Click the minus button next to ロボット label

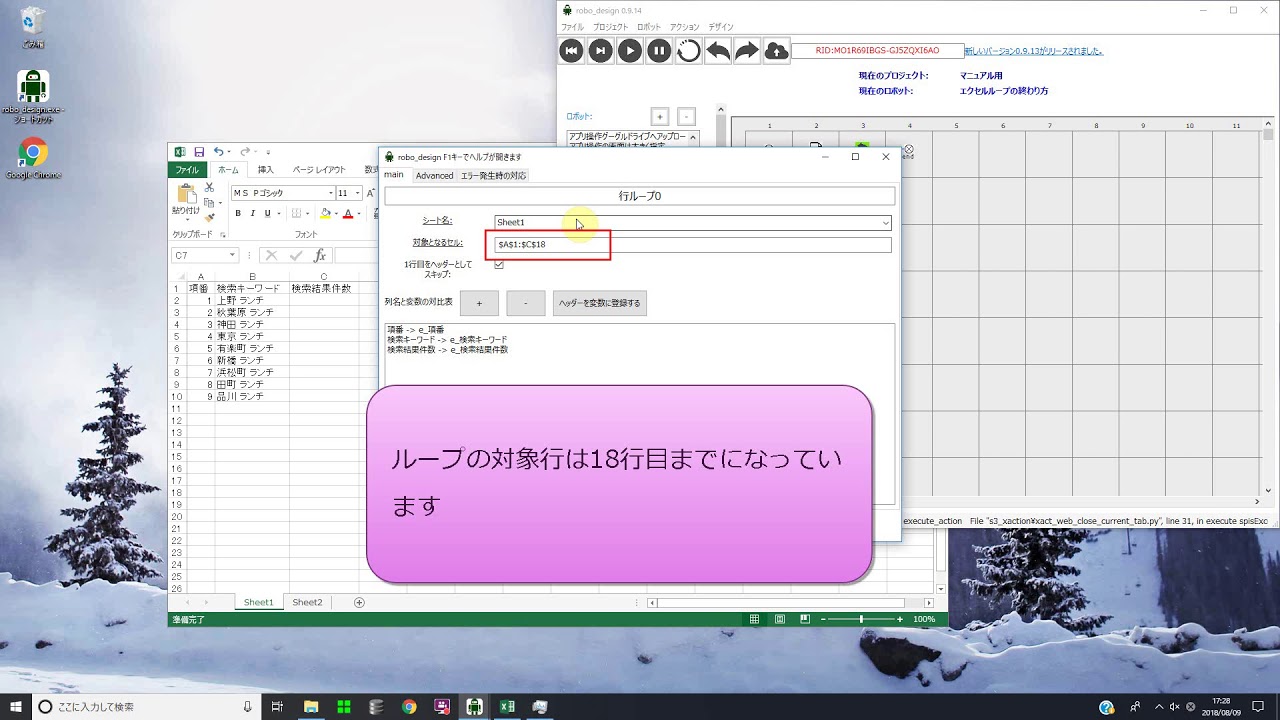pos(686,116)
